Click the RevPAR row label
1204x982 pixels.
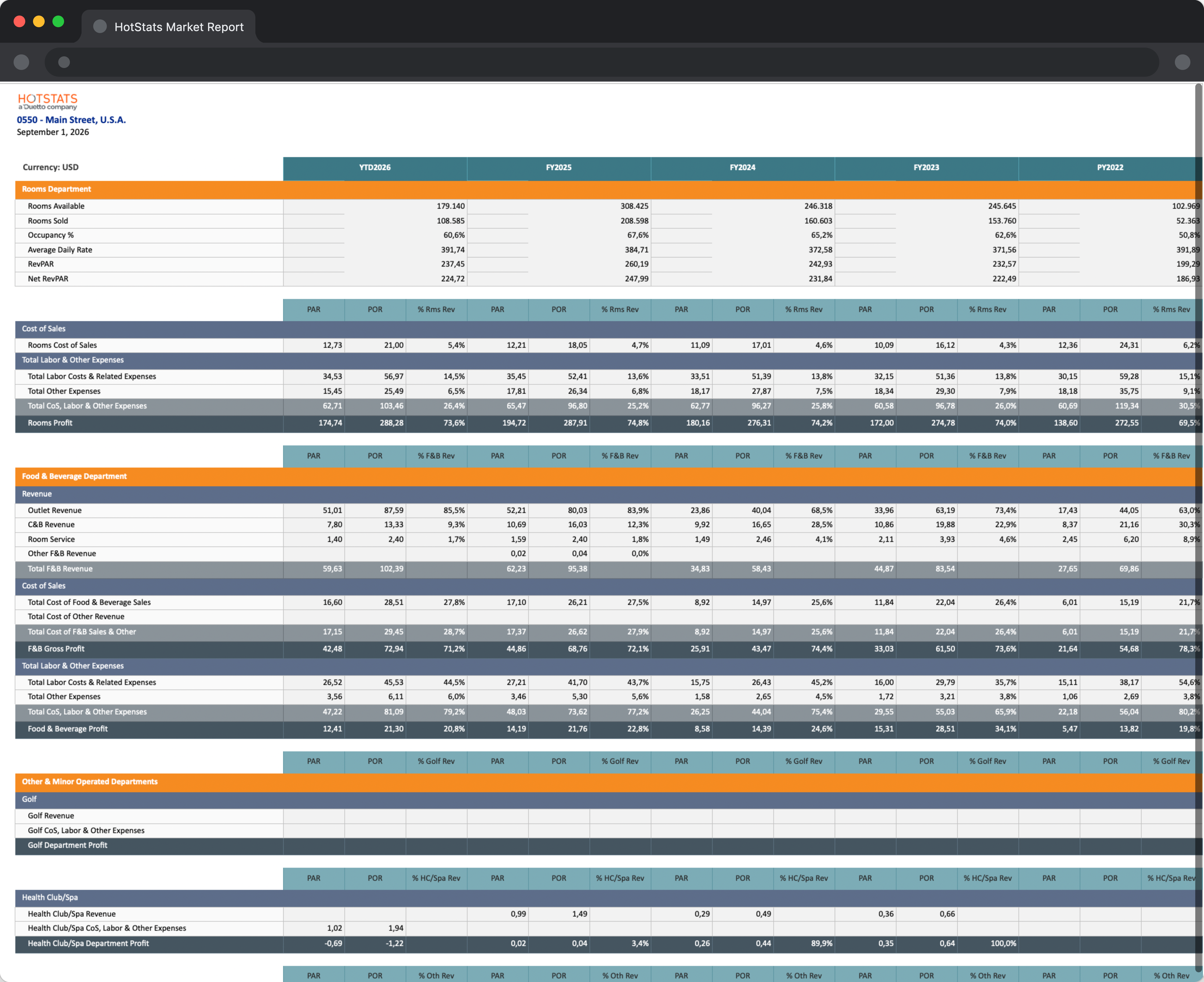coord(41,264)
